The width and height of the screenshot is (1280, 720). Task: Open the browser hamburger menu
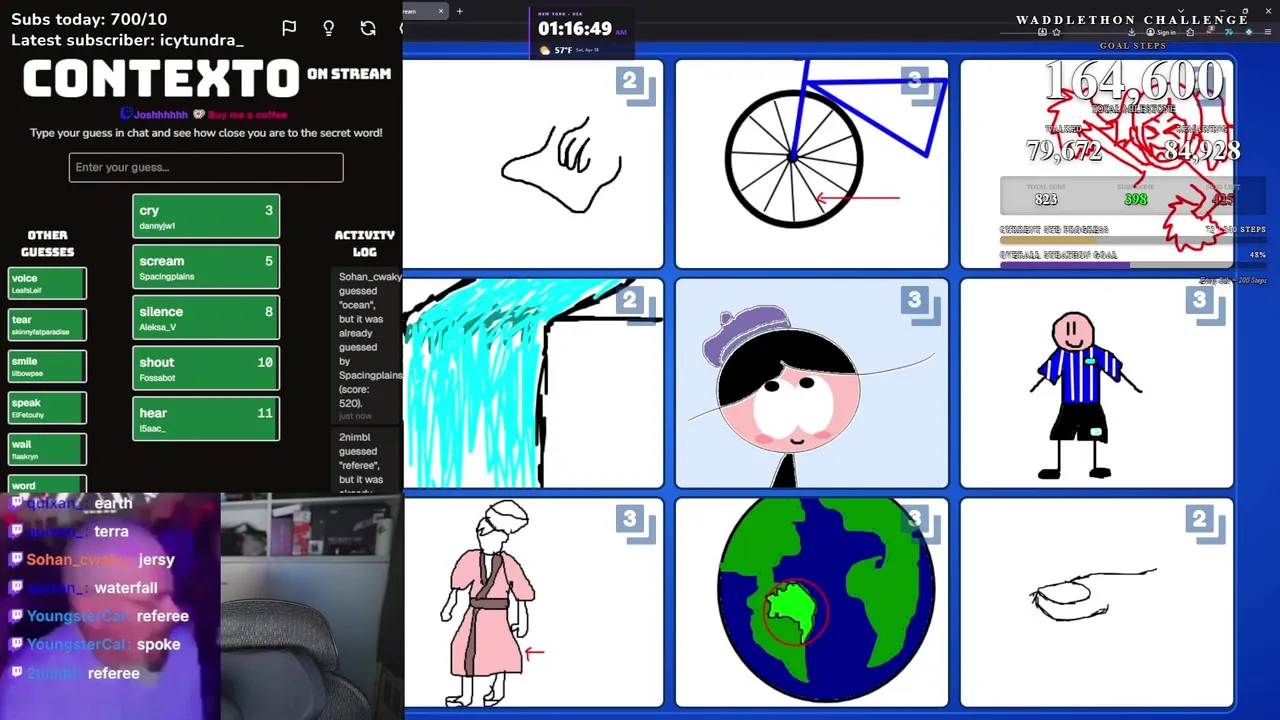(x=1268, y=32)
